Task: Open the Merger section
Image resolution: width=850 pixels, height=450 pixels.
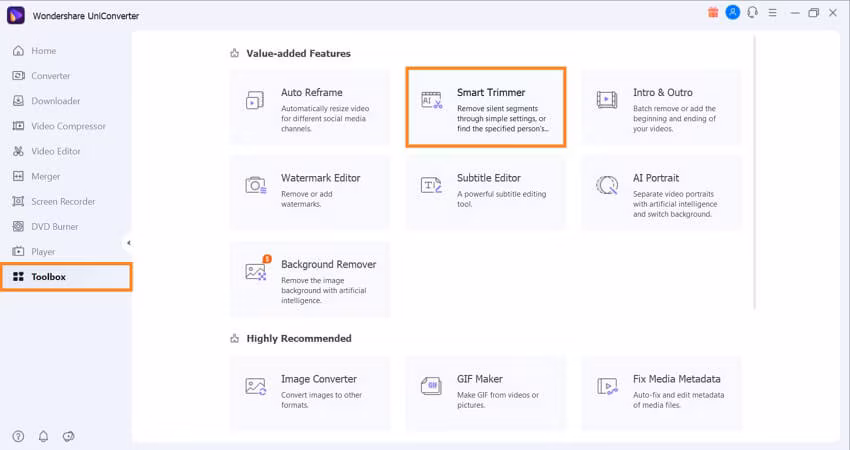Action: click(36, 176)
